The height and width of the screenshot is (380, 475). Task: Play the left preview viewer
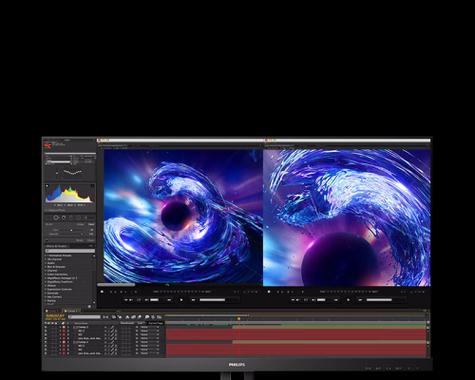181,300
